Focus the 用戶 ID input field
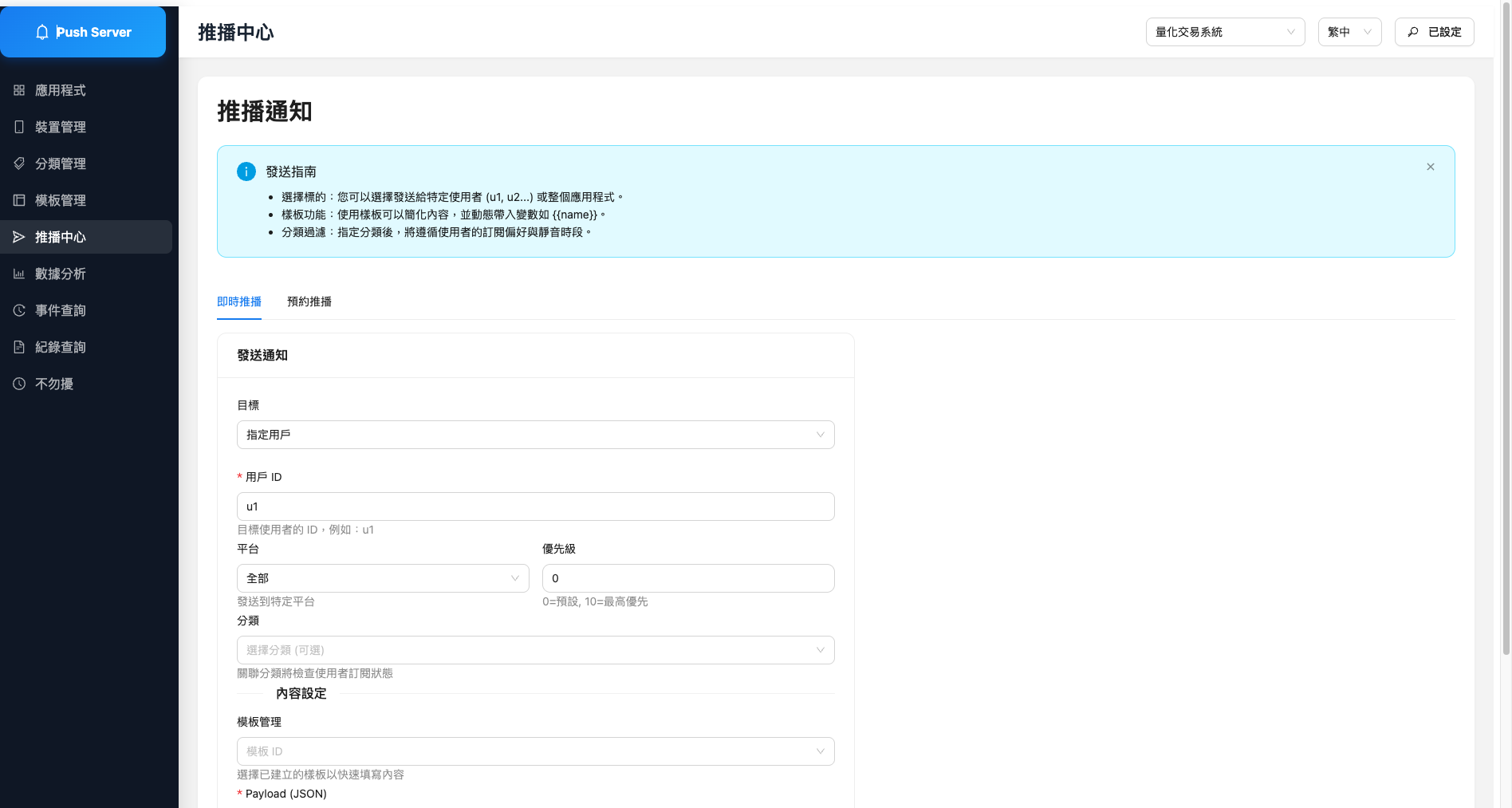This screenshot has height=808, width=1512. click(x=535, y=506)
